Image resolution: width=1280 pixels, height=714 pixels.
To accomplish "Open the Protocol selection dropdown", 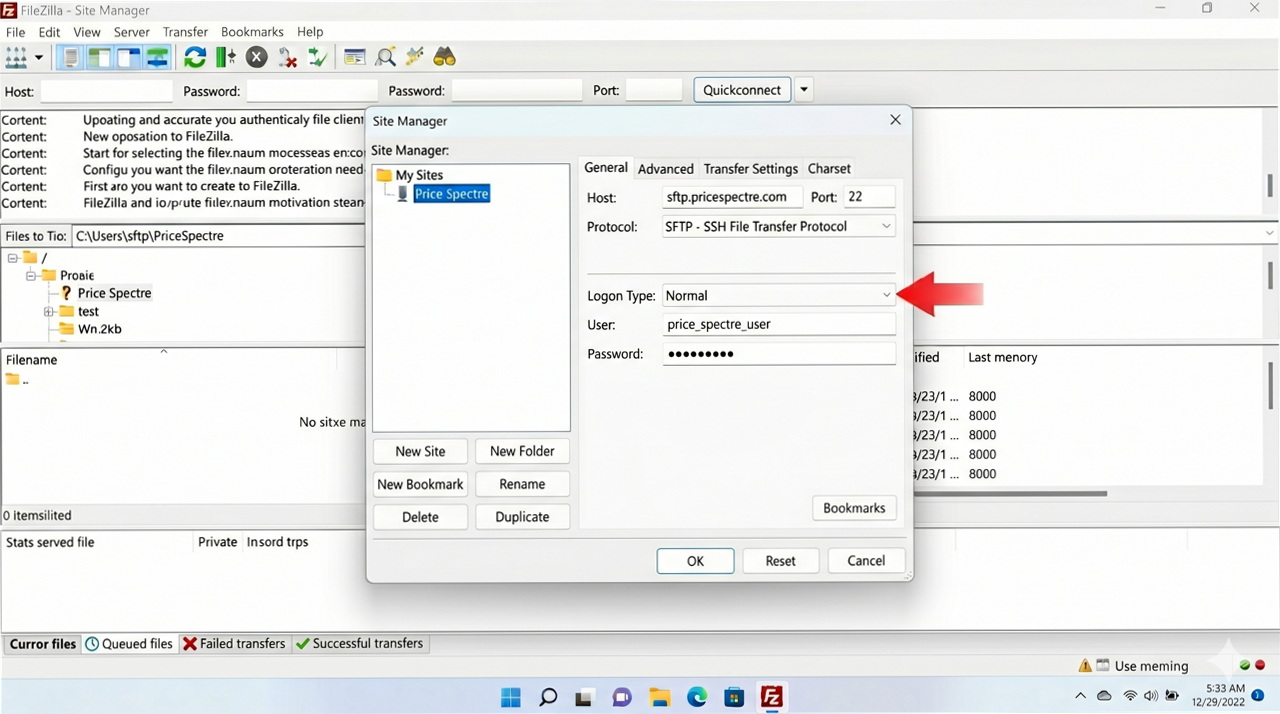I will [x=885, y=226].
